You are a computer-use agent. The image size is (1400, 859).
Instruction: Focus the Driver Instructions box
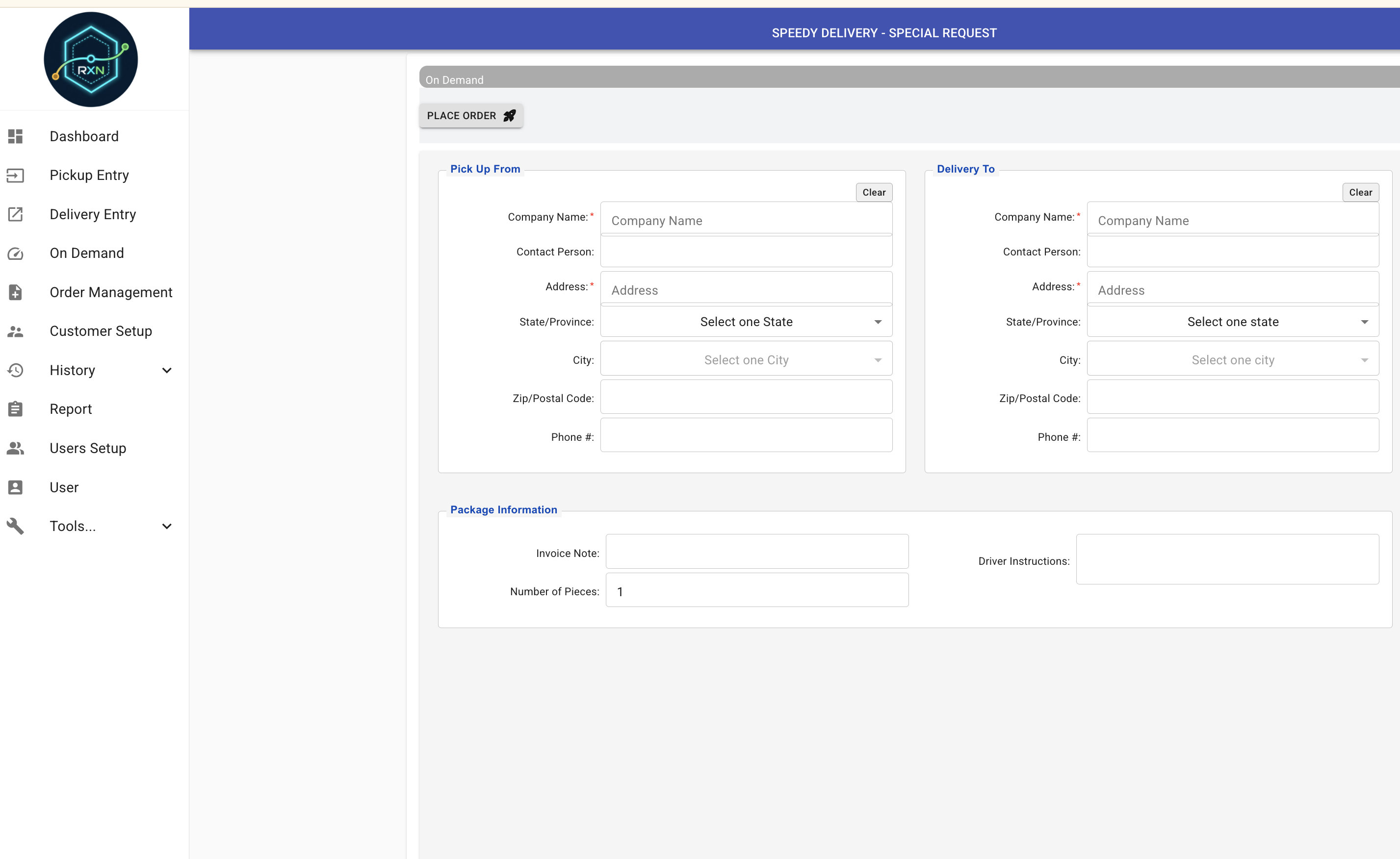[1227, 559]
